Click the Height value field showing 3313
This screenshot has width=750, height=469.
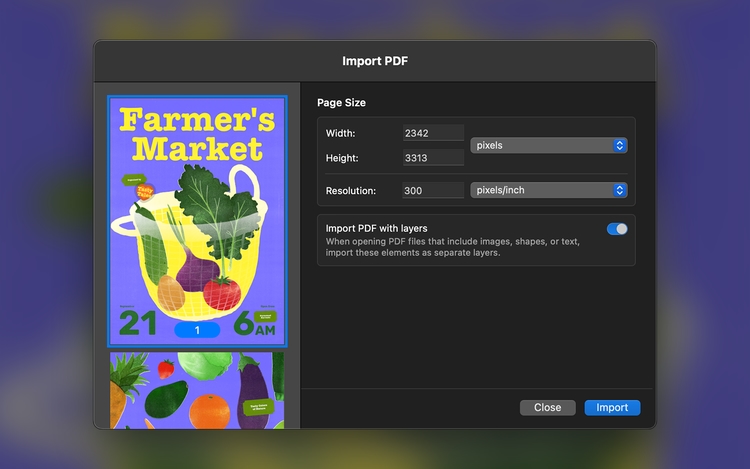coord(432,158)
